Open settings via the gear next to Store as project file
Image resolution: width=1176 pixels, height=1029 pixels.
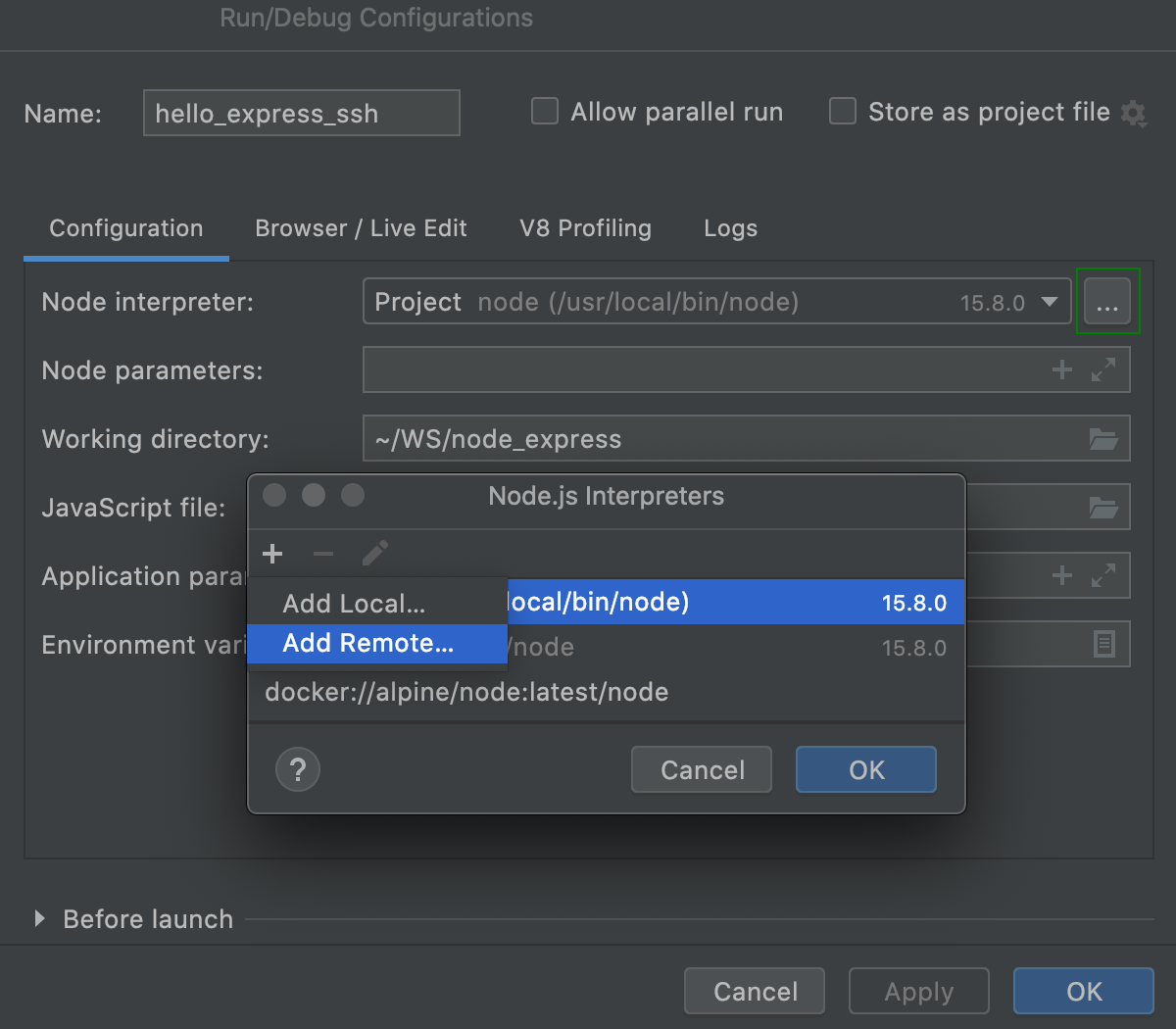pos(1134,113)
